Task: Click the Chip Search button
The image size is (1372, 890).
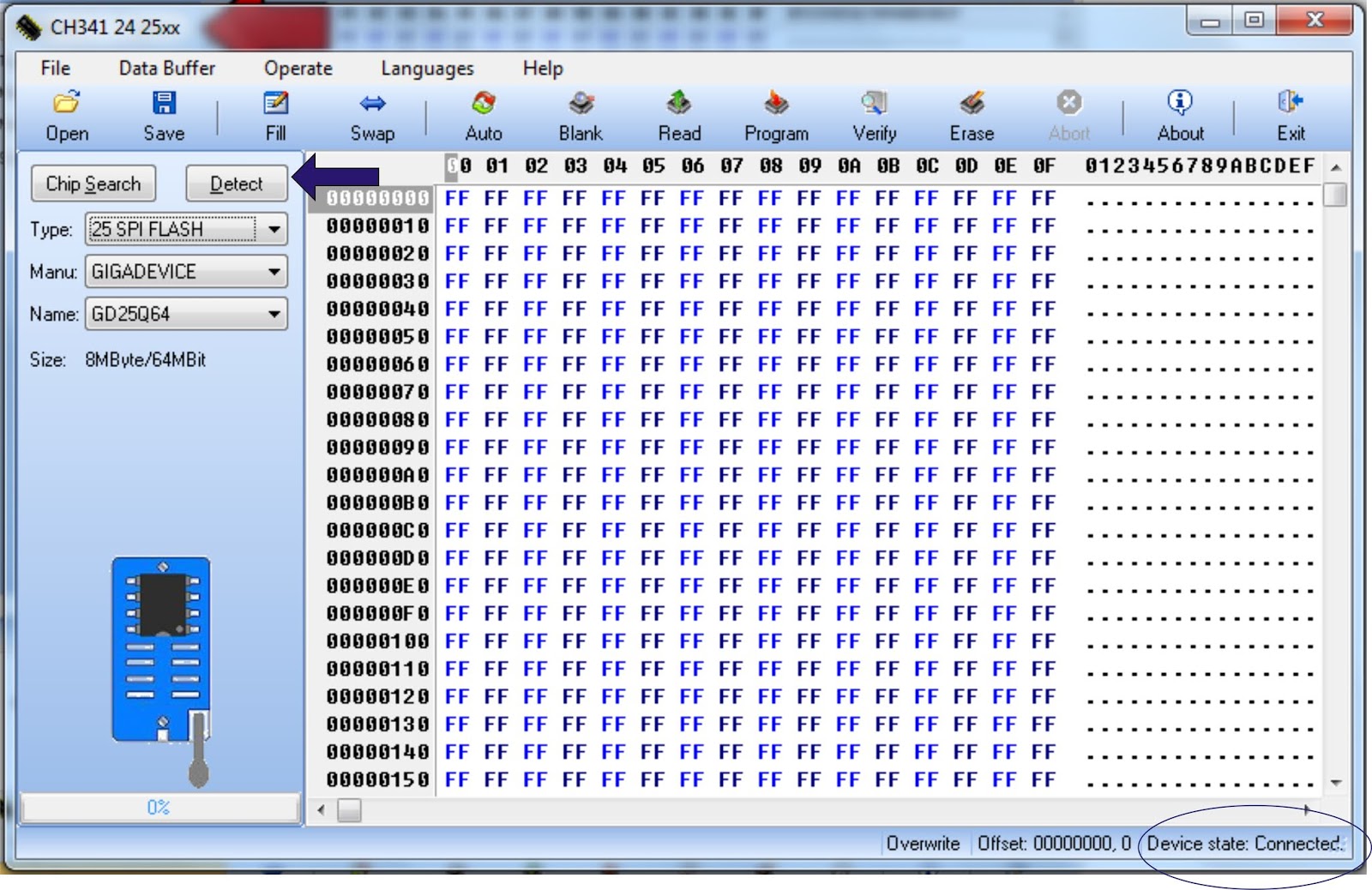Action: click(x=93, y=183)
